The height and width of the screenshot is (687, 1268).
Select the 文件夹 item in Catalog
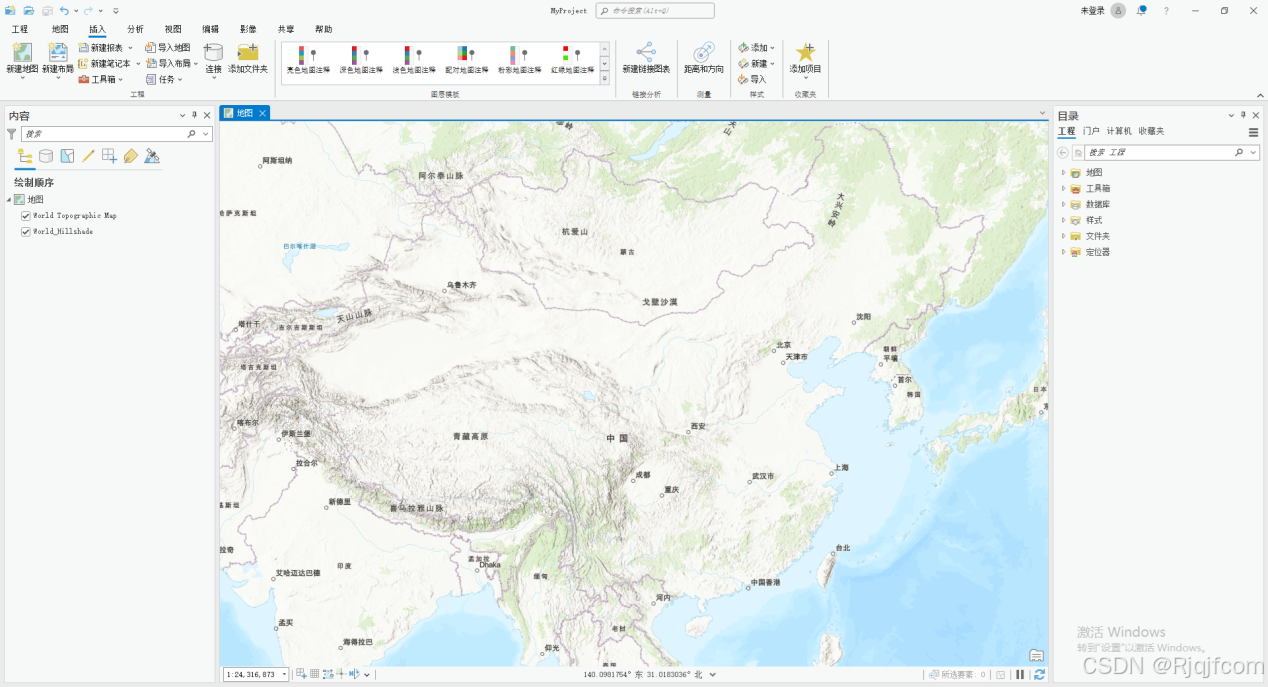tap(1097, 236)
